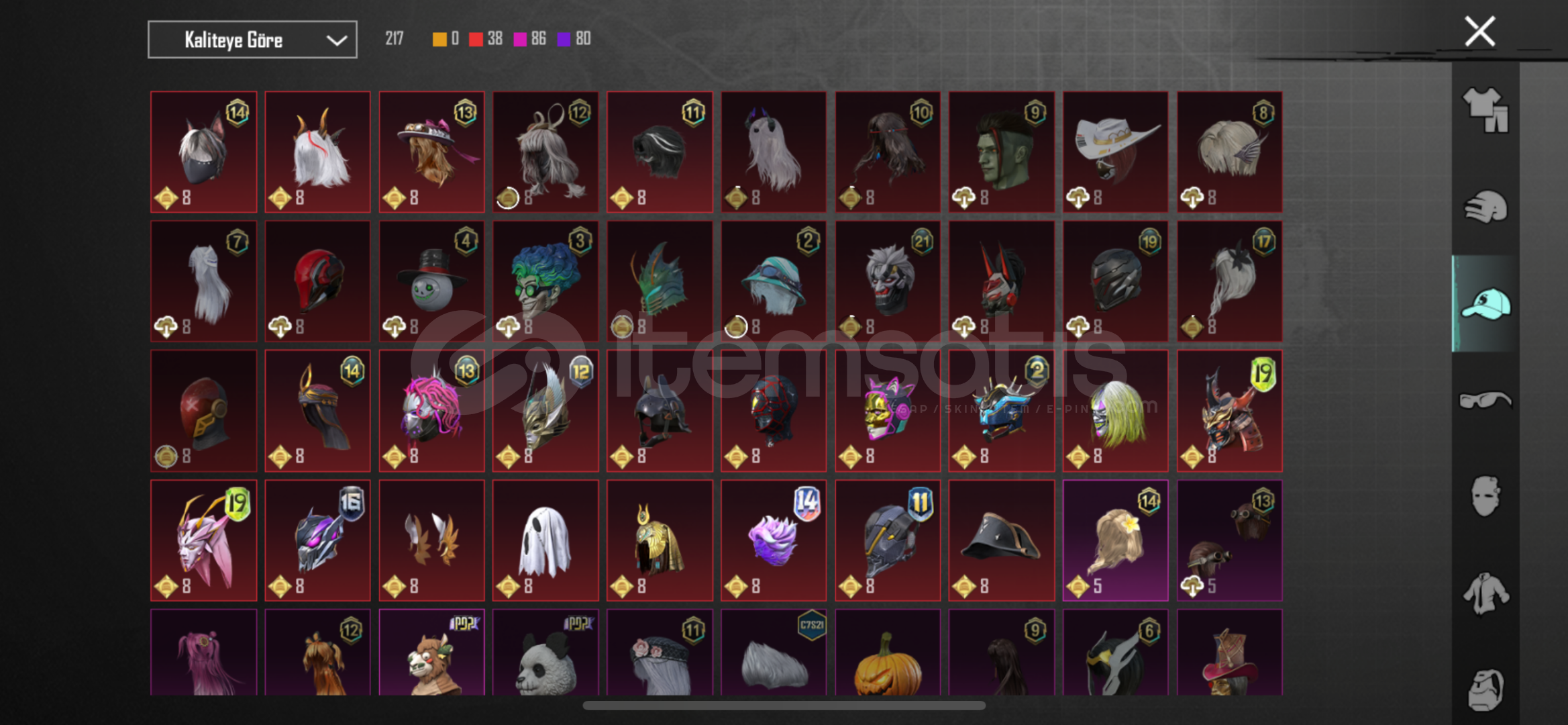Select the cap headwear category tab
The image size is (1568, 725).
(1485, 304)
